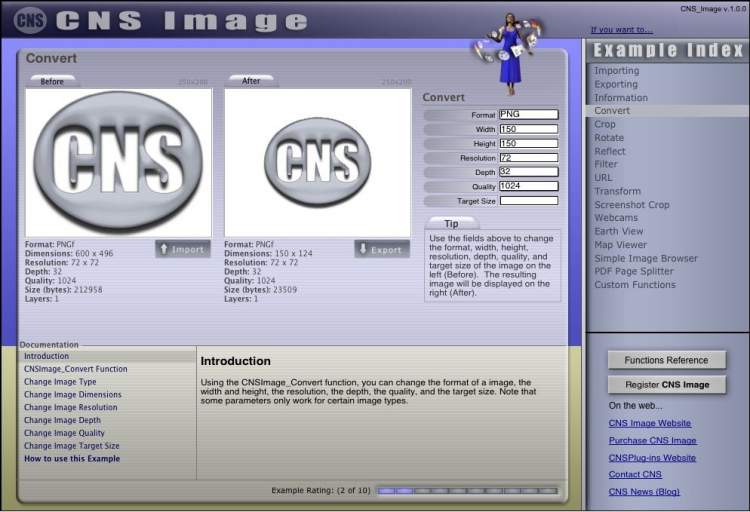Click the Resolution input field
The width and height of the screenshot is (750, 512).
(529, 158)
